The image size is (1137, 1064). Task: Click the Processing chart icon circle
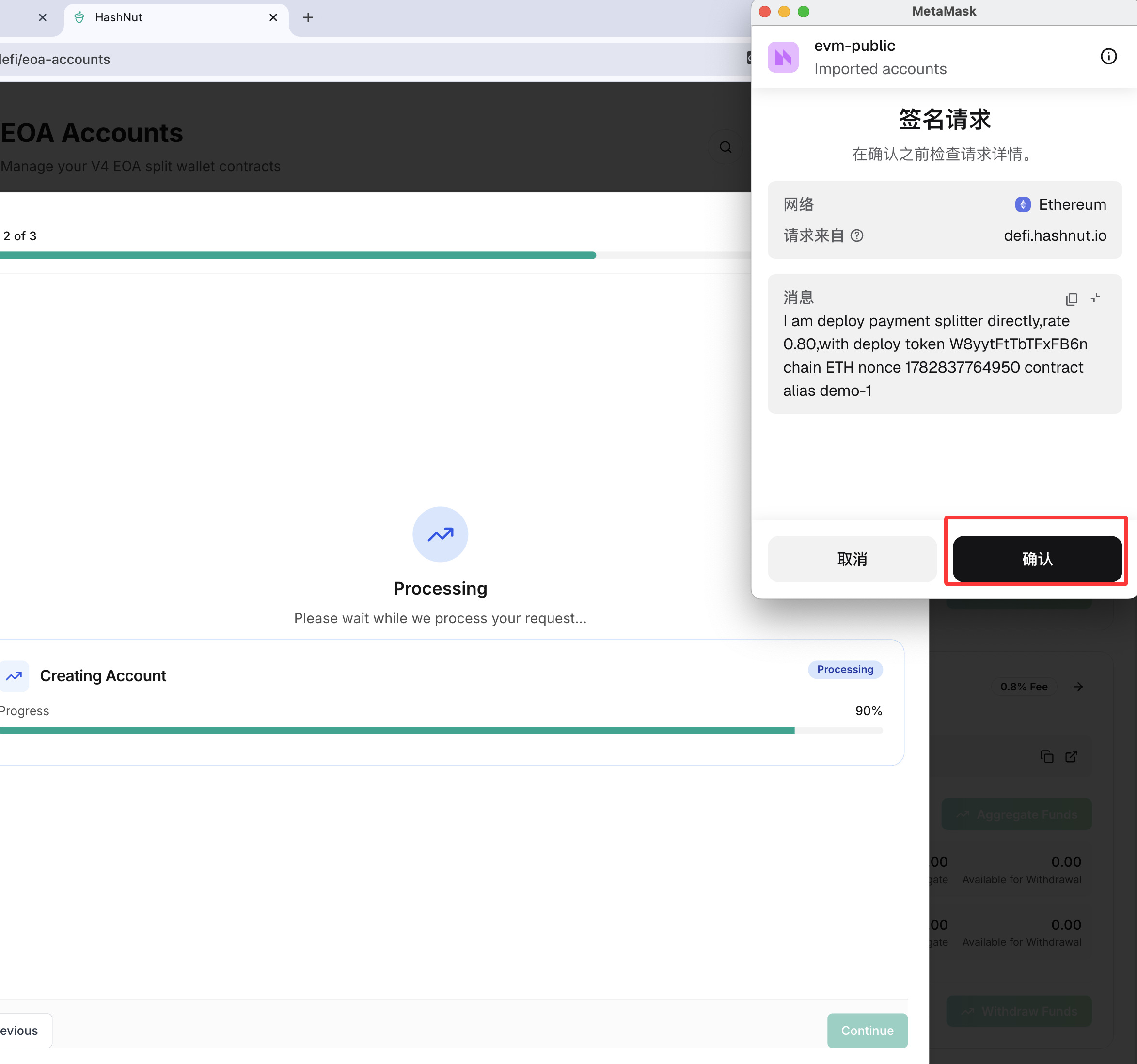[440, 534]
